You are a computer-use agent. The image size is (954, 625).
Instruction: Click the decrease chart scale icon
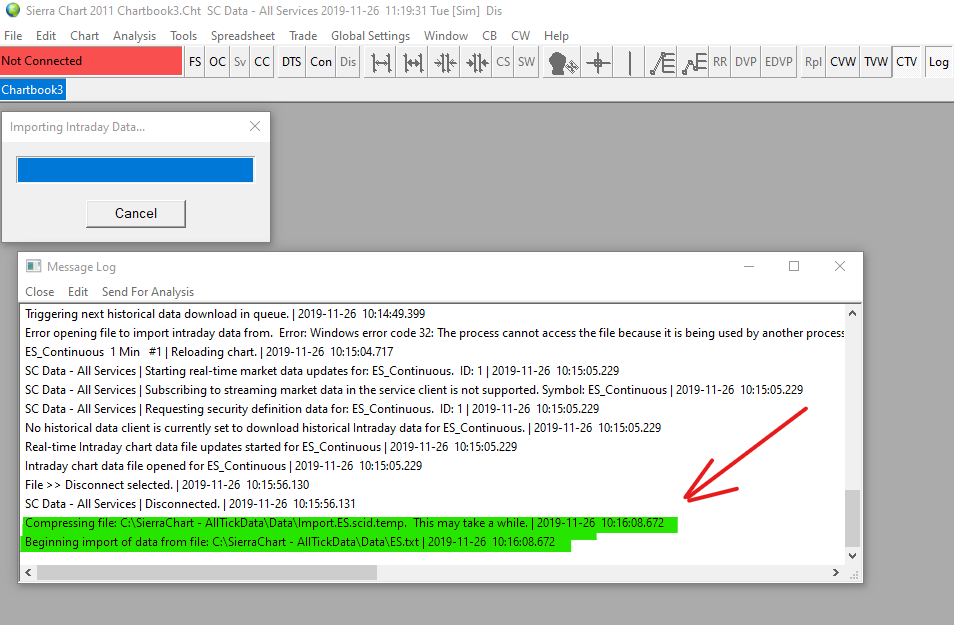click(477, 62)
